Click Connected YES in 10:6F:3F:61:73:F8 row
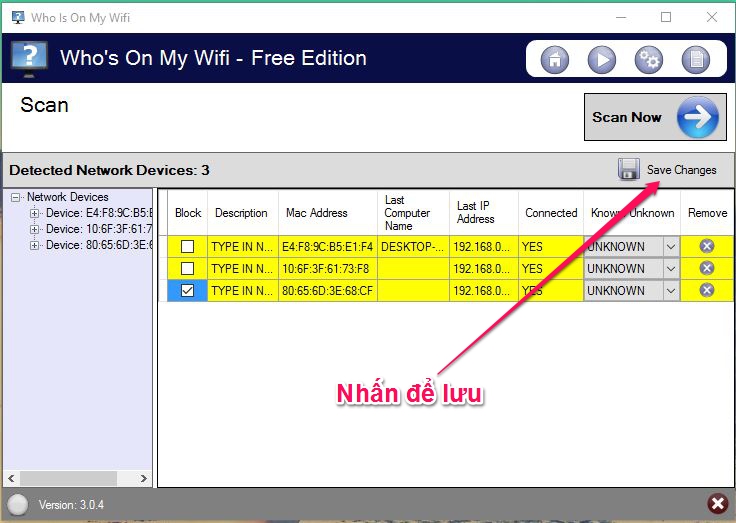736x523 pixels. (x=551, y=269)
